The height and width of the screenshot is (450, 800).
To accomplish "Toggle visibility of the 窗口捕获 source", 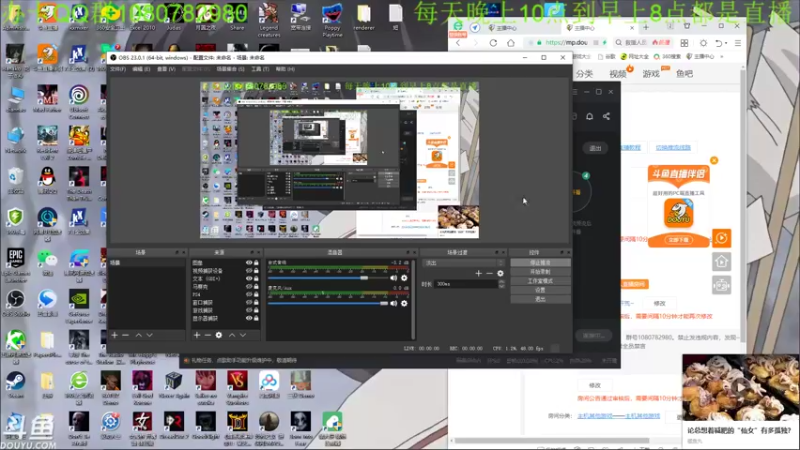I will pos(249,303).
